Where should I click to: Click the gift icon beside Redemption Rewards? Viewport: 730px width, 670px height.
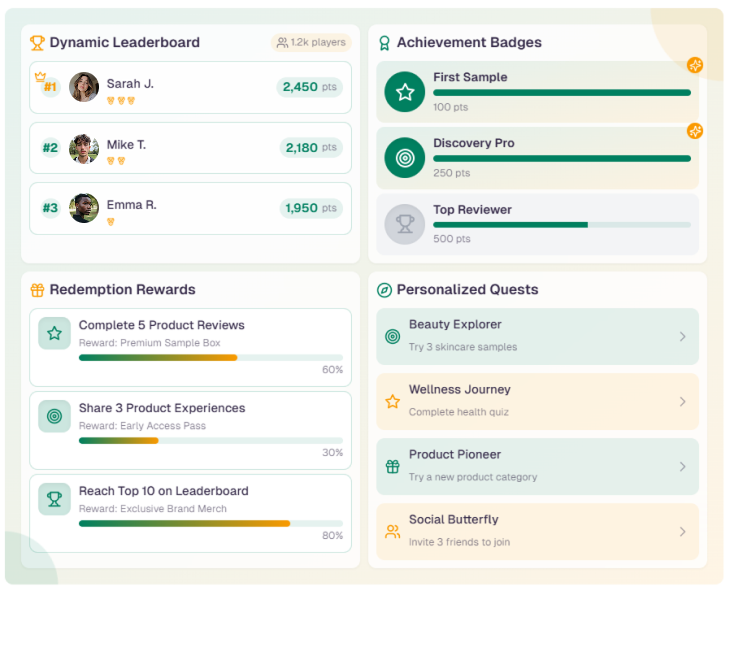pos(37,290)
